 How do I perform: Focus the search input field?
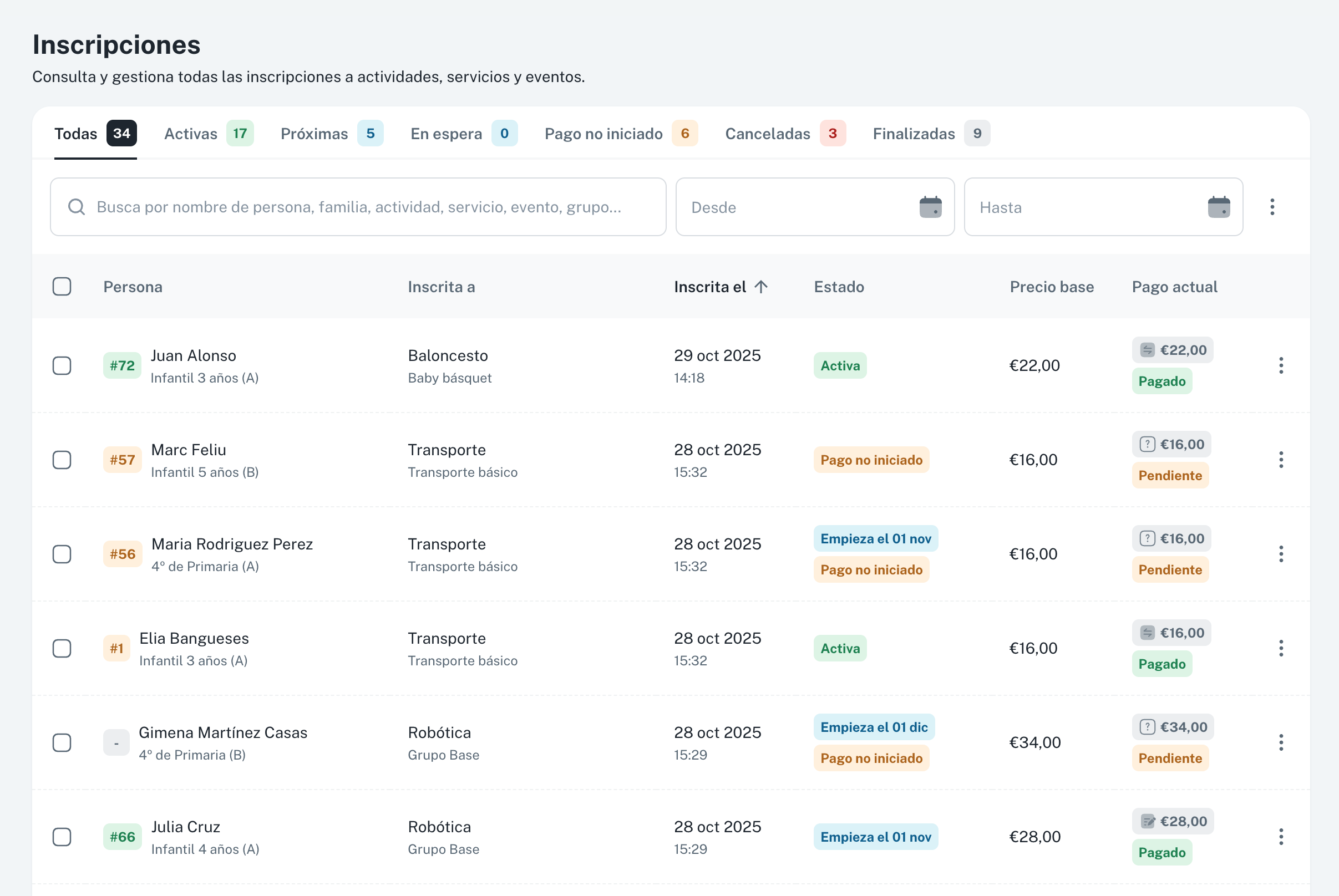tap(358, 207)
